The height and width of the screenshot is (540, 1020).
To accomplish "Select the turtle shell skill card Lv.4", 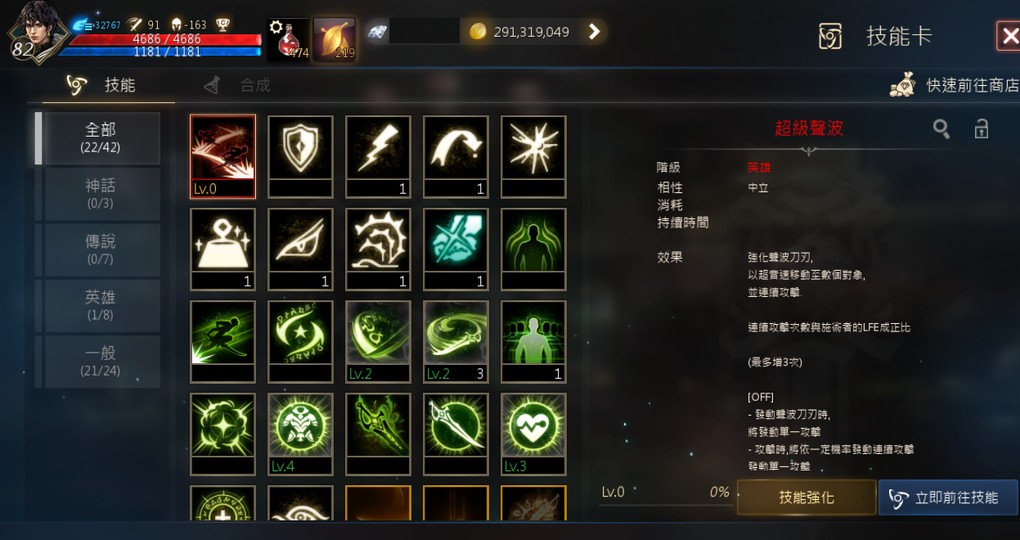I will click(x=300, y=434).
